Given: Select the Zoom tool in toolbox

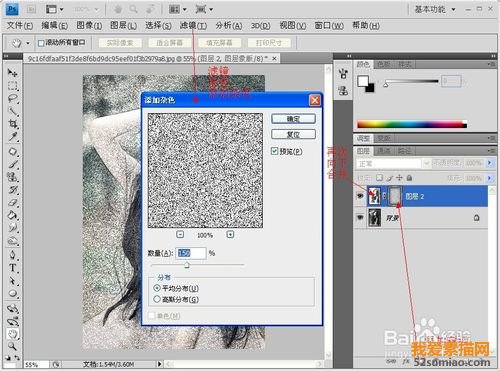Looking at the screenshot, I should click(13, 347).
